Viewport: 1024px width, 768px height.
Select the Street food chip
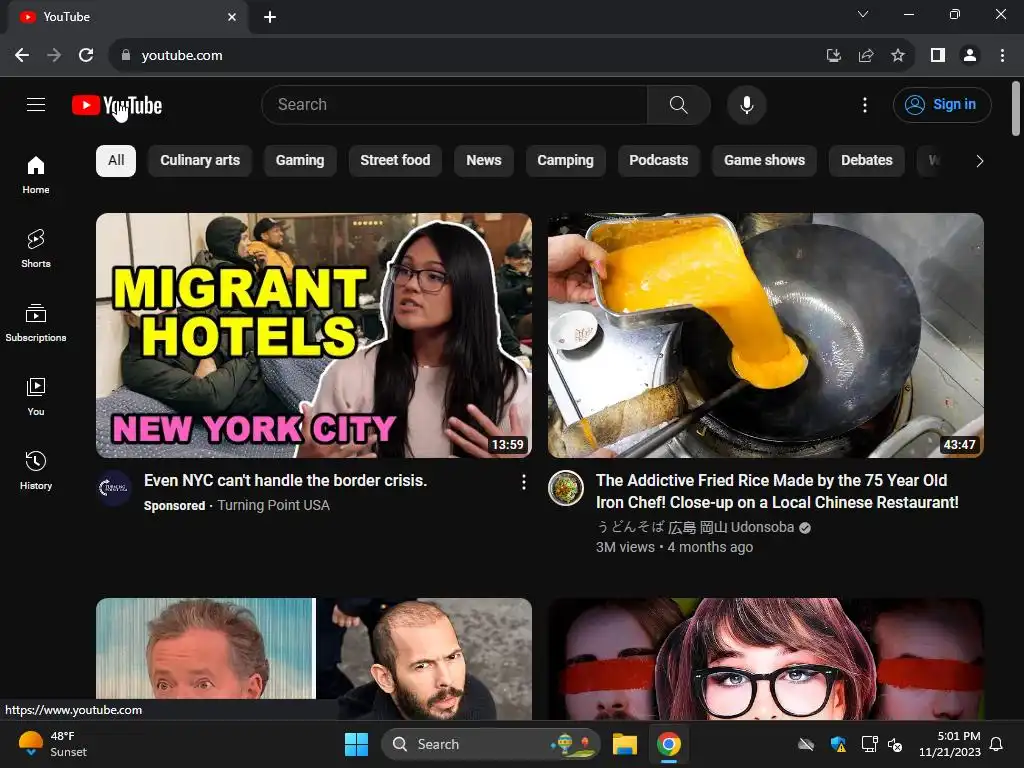395,161
